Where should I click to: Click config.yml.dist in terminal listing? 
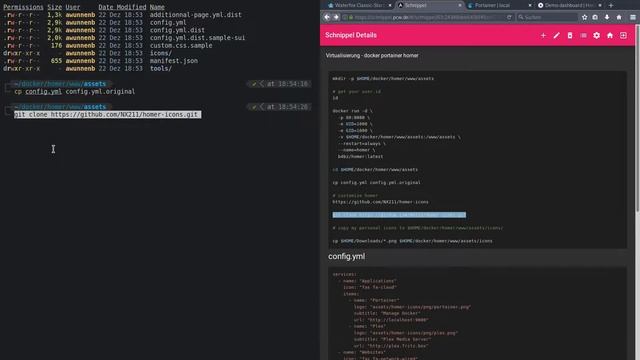(x=177, y=30)
